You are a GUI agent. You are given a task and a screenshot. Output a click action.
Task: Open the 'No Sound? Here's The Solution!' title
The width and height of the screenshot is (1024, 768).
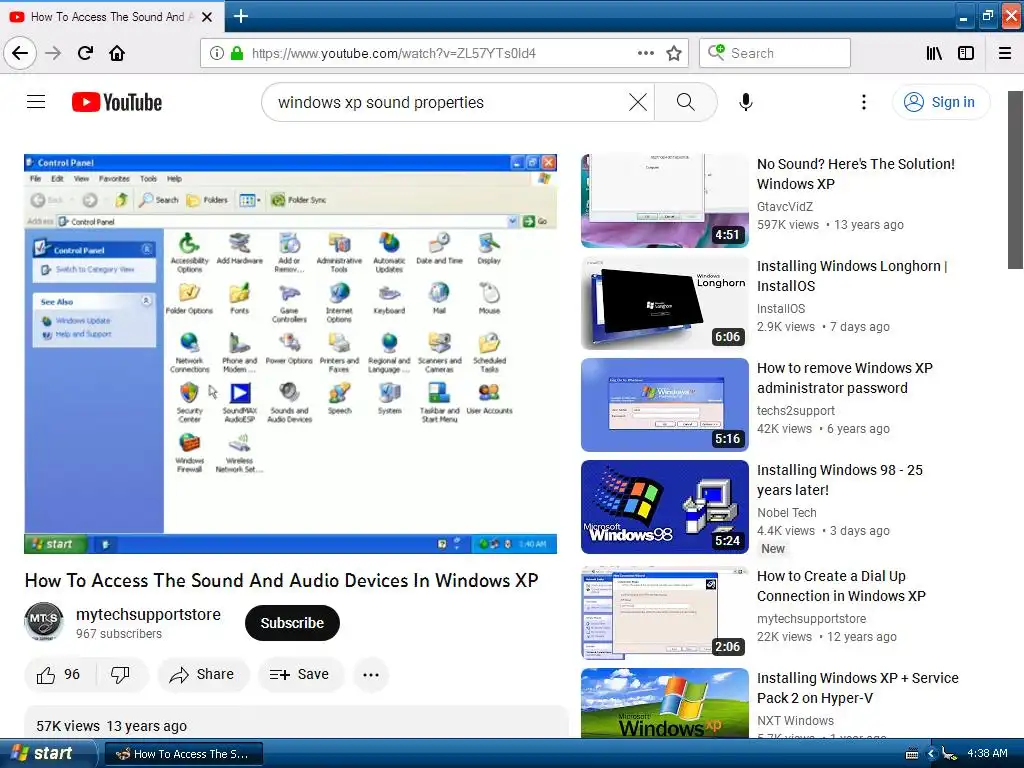[x=856, y=174]
